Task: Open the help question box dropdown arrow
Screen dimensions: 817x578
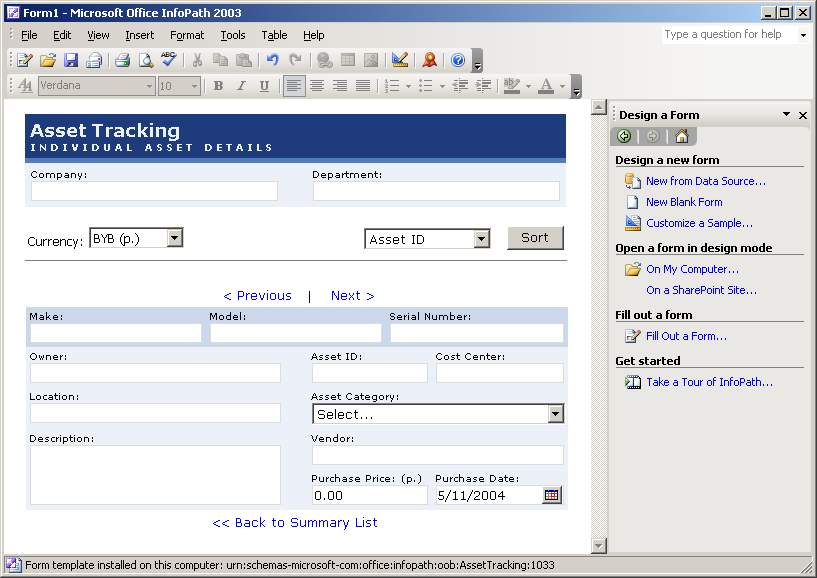Action: click(x=803, y=35)
